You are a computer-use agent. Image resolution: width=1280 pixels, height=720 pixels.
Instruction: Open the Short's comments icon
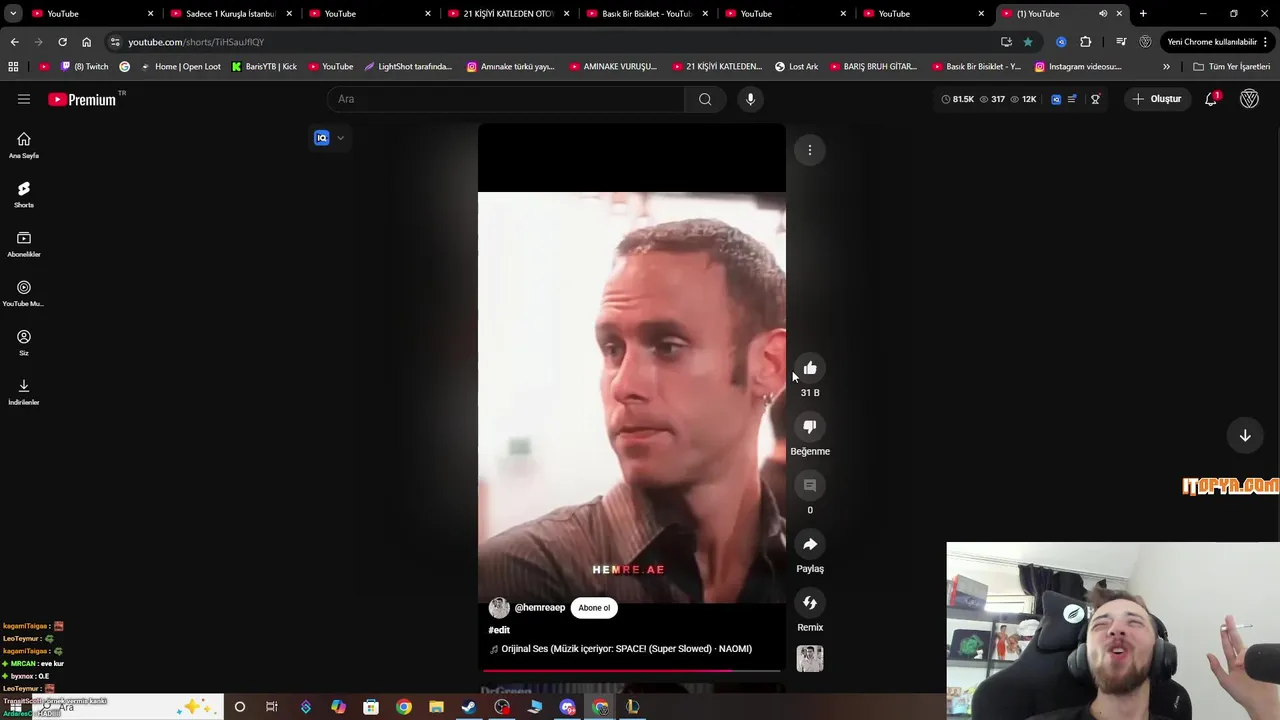click(x=810, y=485)
